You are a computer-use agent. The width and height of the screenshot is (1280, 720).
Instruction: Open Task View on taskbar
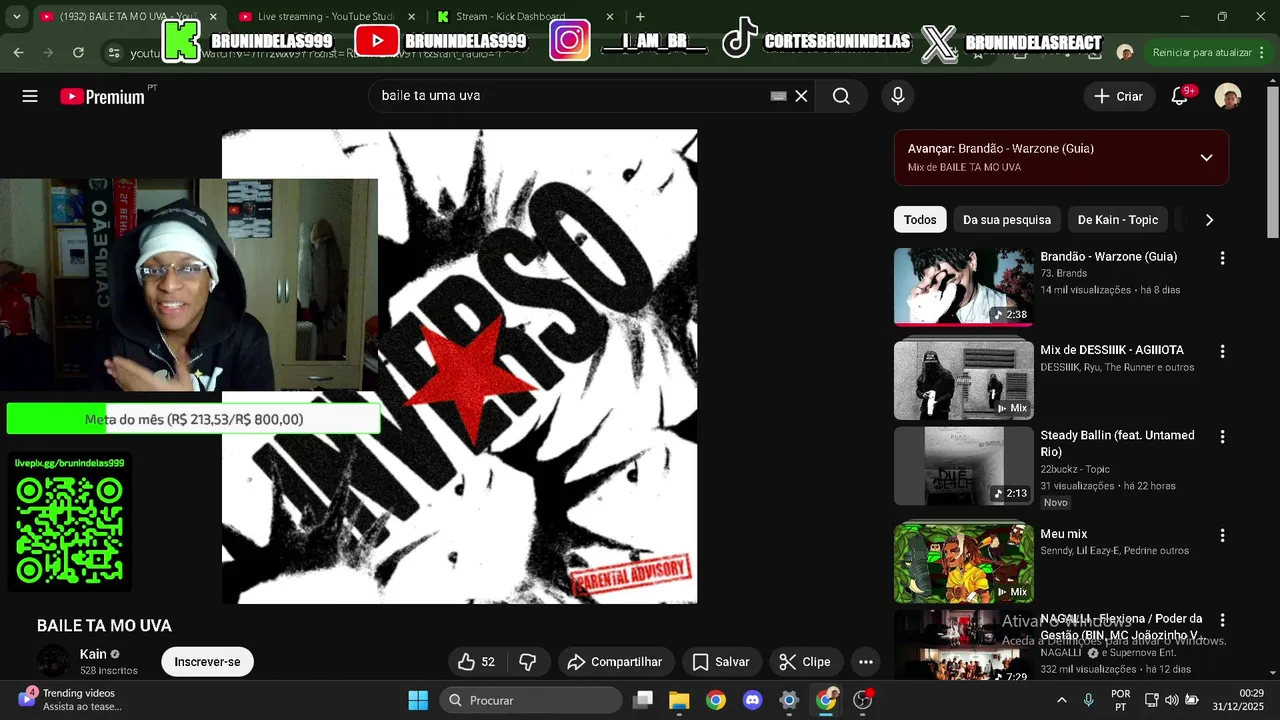(643, 700)
